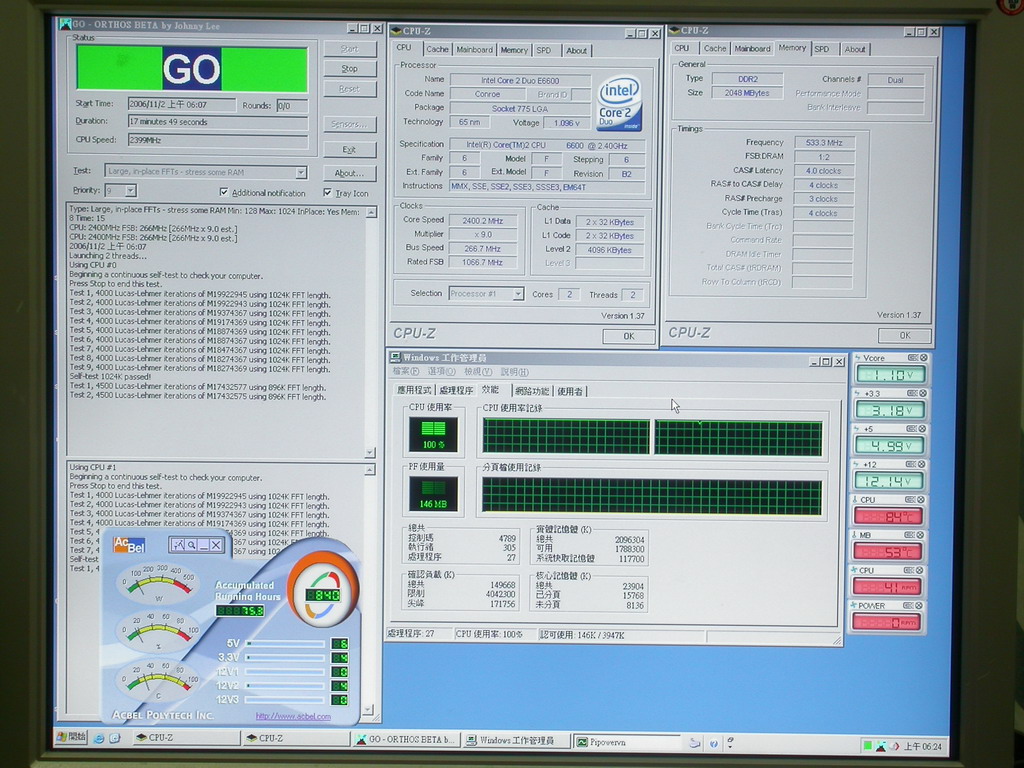Open settings icon on +12 voltage panel

coord(910,464)
